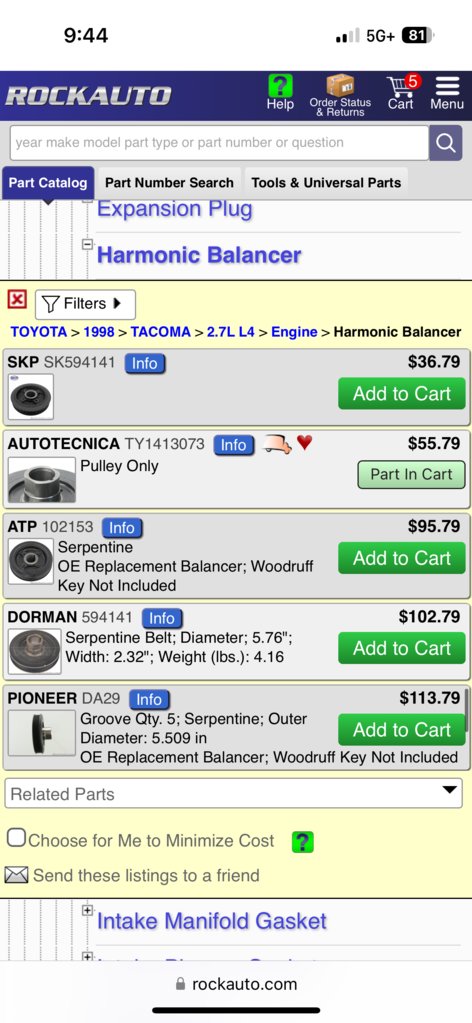Open the Filters dropdown button
This screenshot has width=472, height=1023.
(86, 304)
